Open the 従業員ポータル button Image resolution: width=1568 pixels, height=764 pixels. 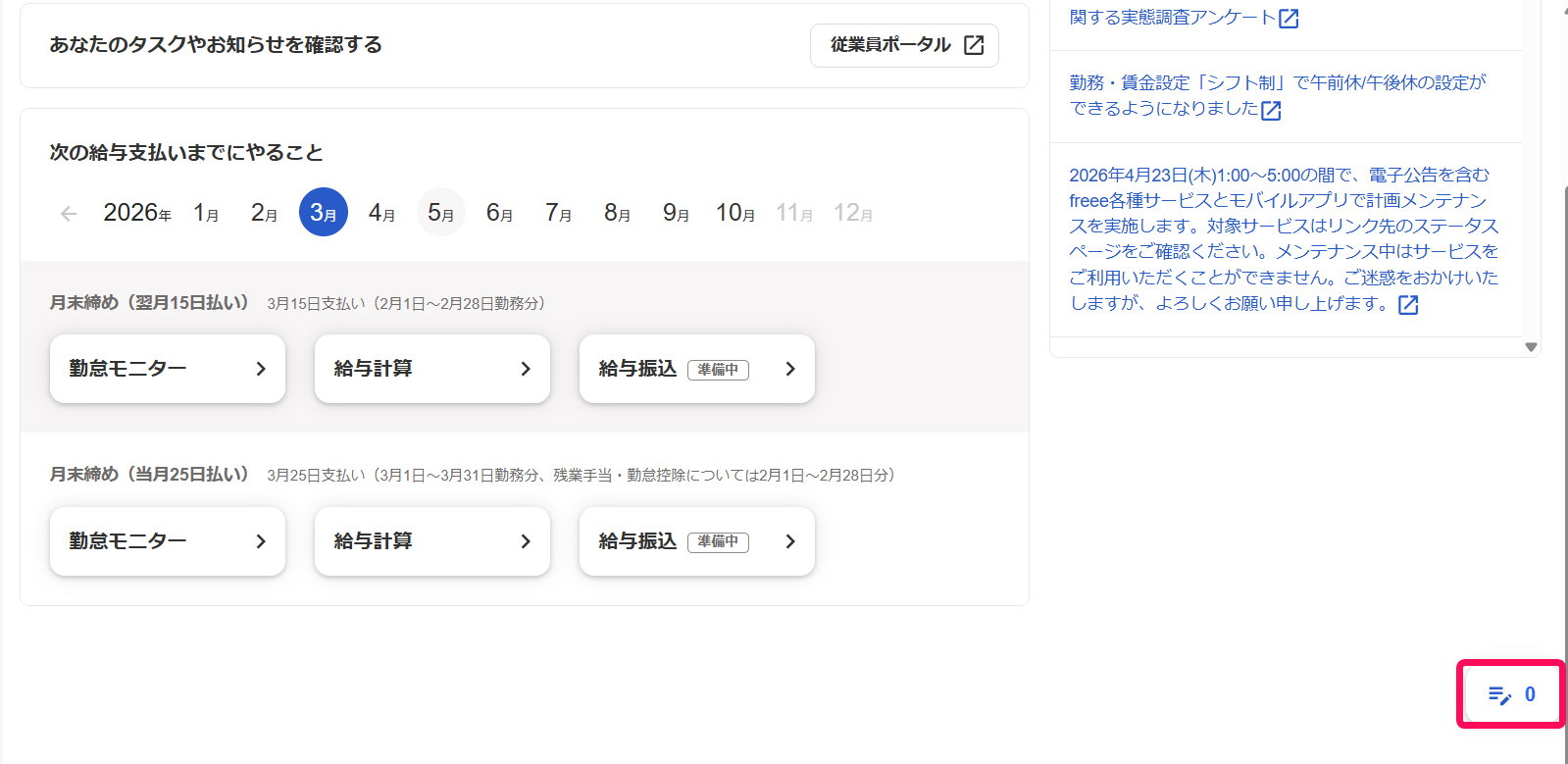tap(904, 45)
